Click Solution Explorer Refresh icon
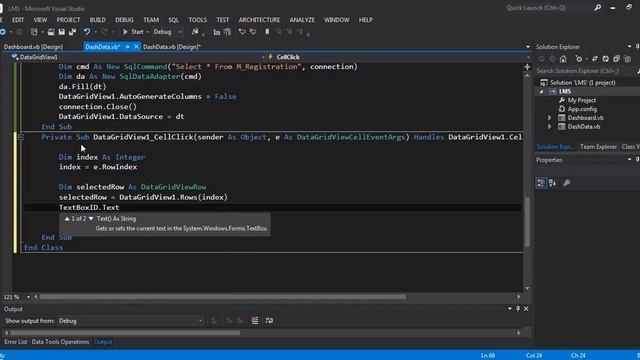Viewport: 640px width, 360px height. click(606, 59)
